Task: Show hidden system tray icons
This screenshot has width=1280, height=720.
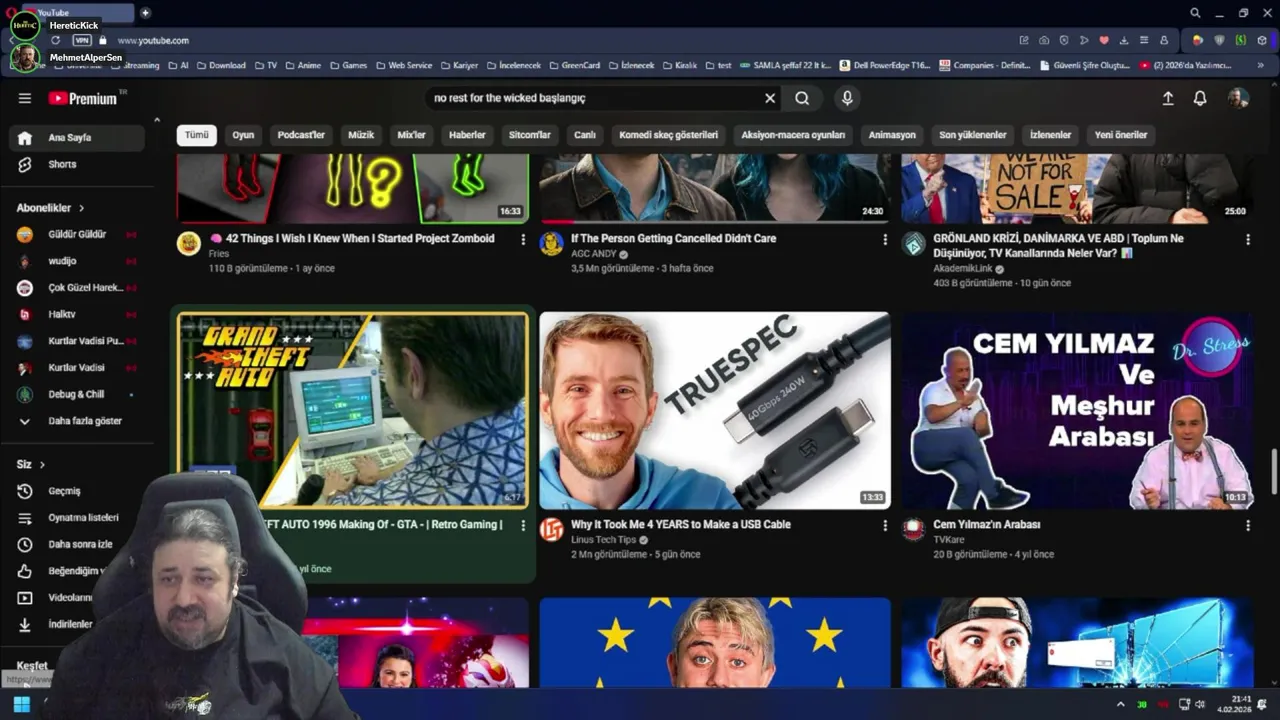Action: [x=1121, y=704]
